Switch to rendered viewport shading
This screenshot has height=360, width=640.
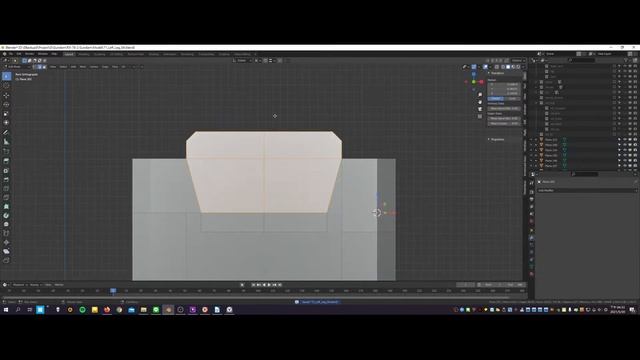click(x=518, y=67)
